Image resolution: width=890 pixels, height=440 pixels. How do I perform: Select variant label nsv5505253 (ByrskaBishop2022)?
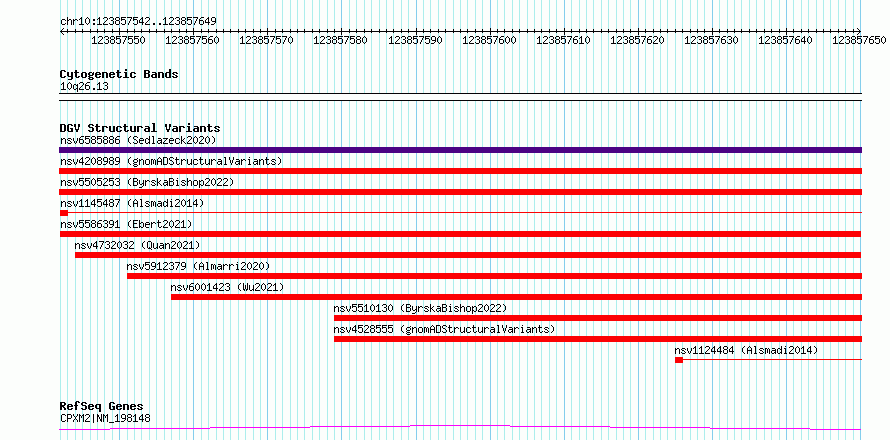(146, 182)
